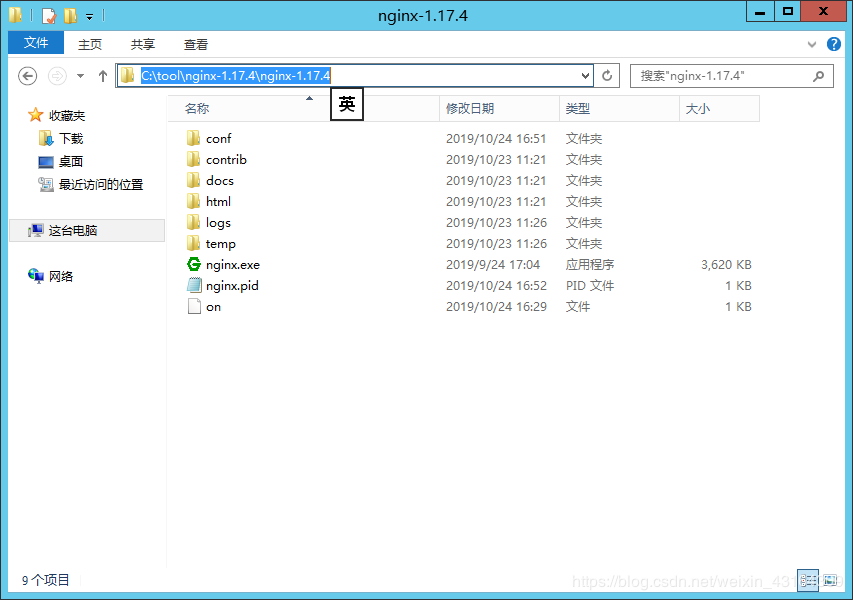Click the conf folder name
This screenshot has height=600, width=853.
click(x=219, y=139)
